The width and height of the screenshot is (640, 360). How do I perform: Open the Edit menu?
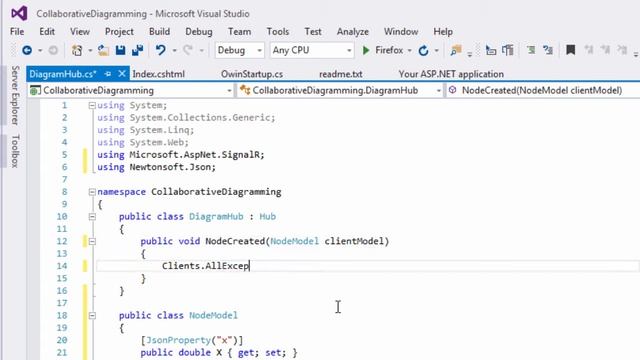tap(47, 31)
